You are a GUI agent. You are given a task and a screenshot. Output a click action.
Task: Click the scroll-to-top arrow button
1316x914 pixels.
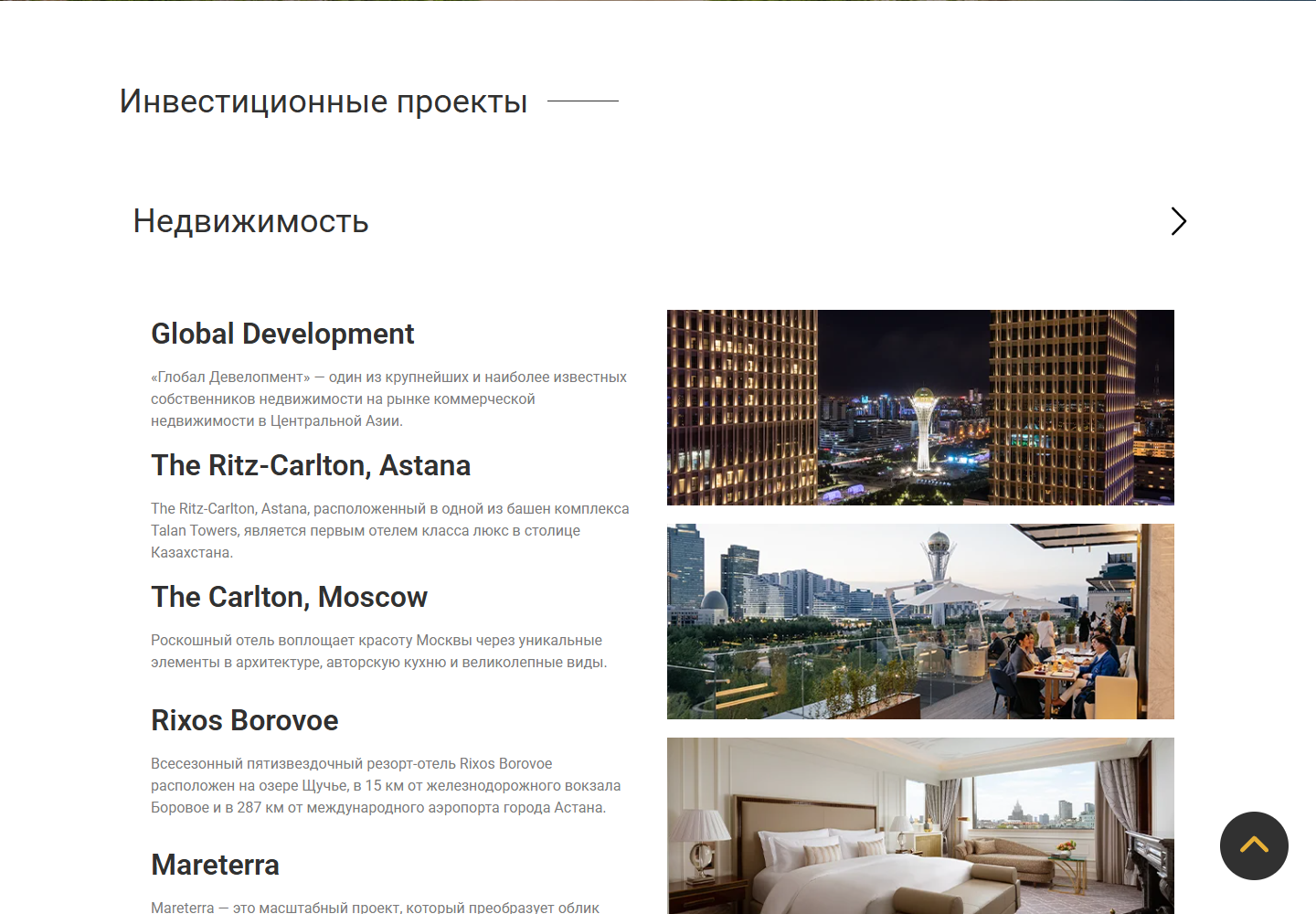pyautogui.click(x=1254, y=845)
